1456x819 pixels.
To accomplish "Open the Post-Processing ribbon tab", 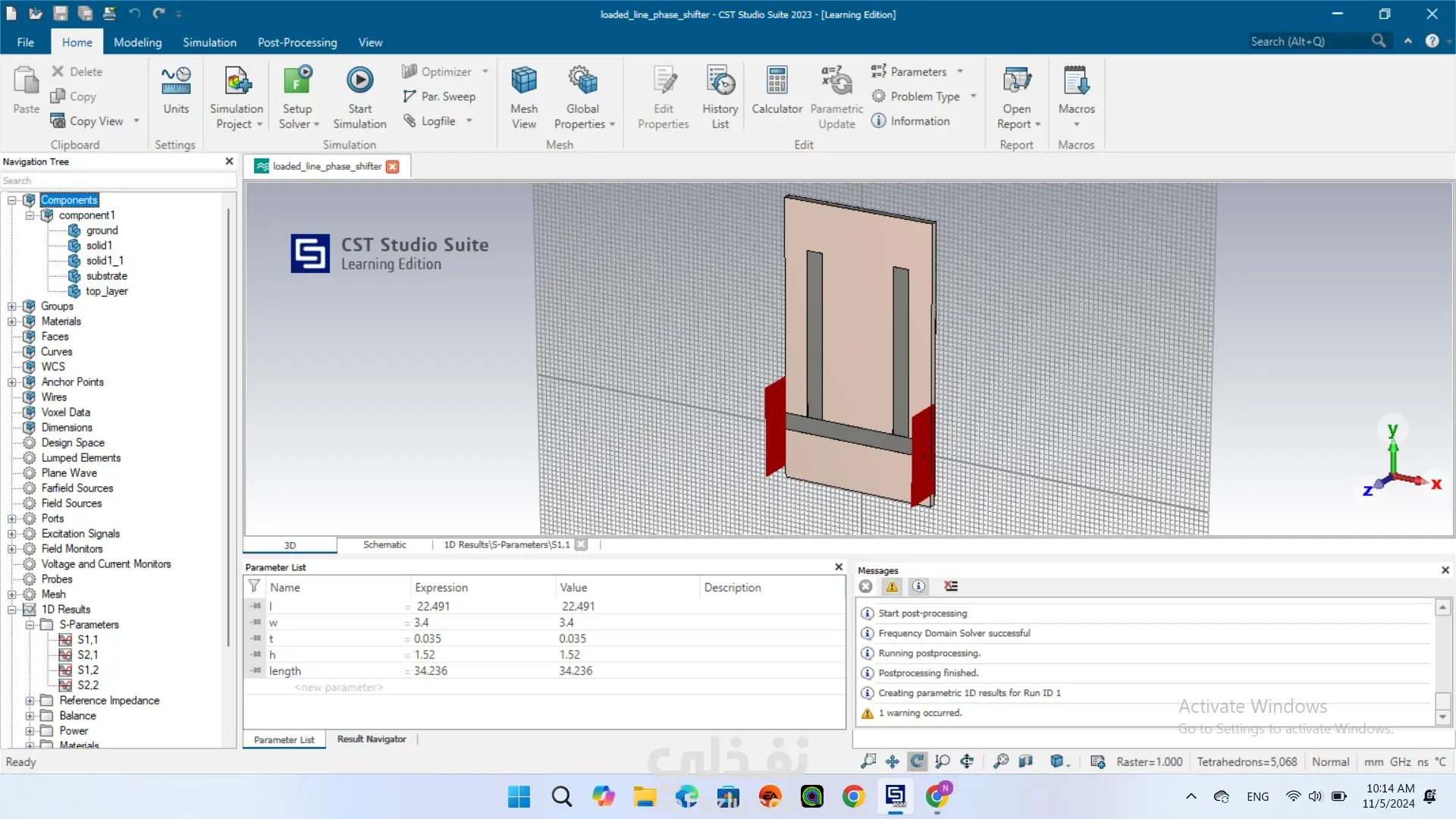I will click(x=297, y=42).
